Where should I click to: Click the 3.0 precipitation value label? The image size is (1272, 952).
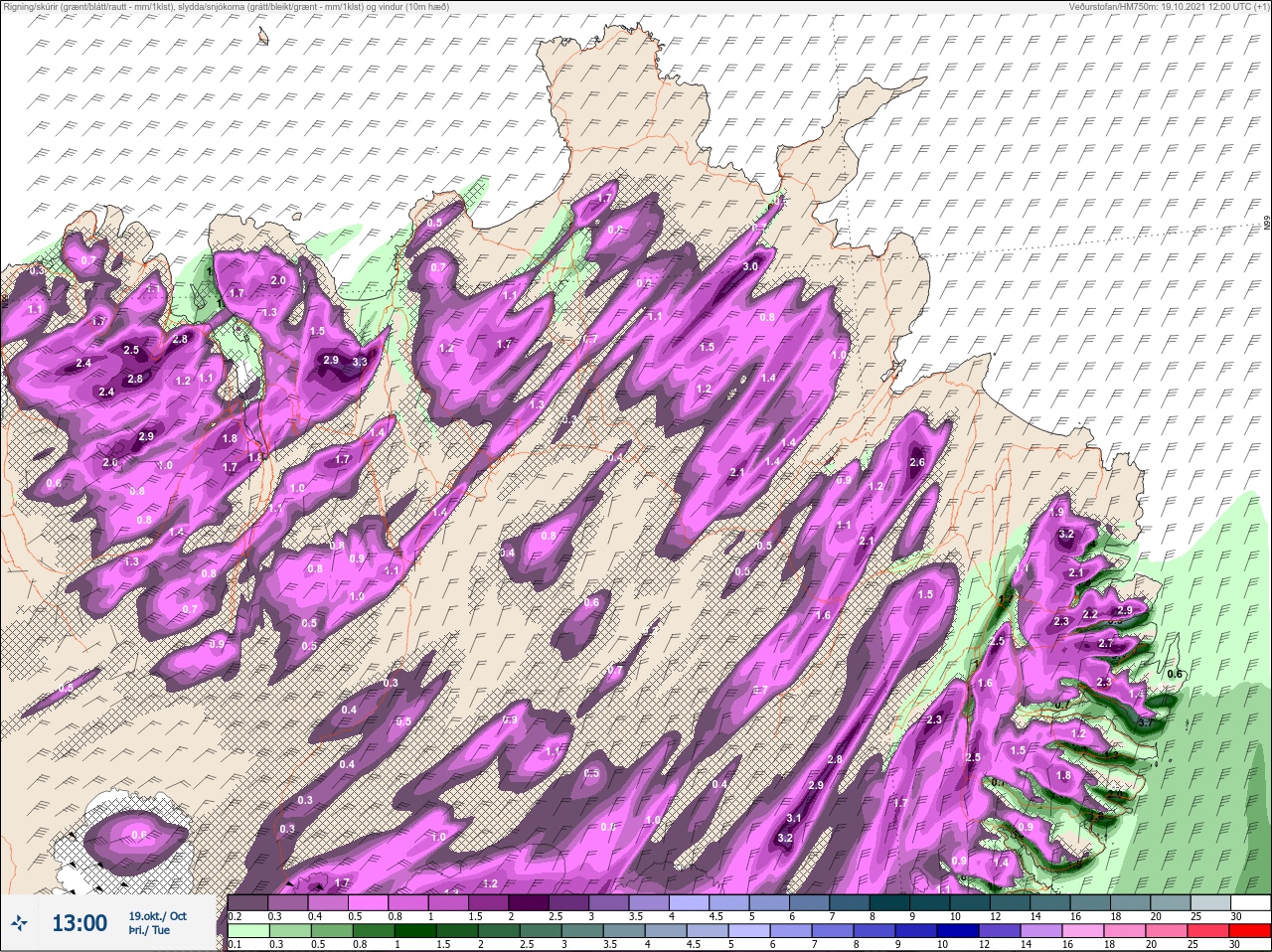point(751,266)
